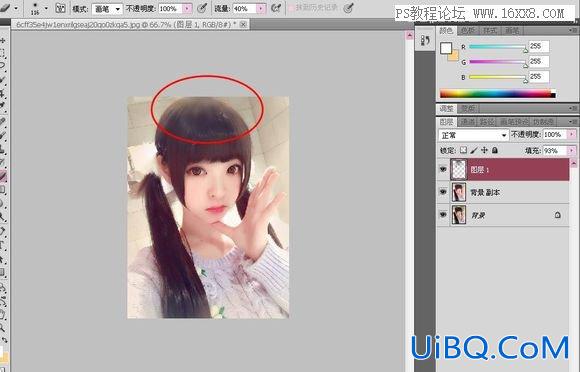Select the 图层 1 layer thumbnail
Image resolution: width=580 pixels, height=372 pixels.
coord(459,169)
